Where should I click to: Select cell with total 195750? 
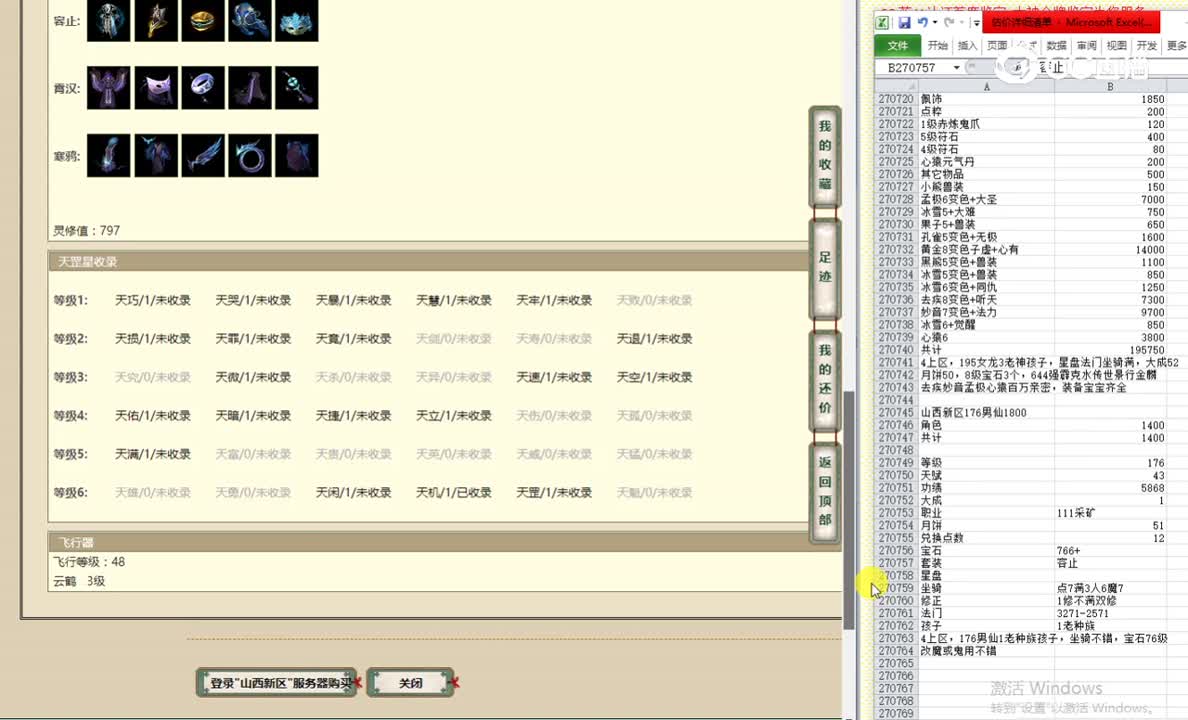click(1110, 350)
